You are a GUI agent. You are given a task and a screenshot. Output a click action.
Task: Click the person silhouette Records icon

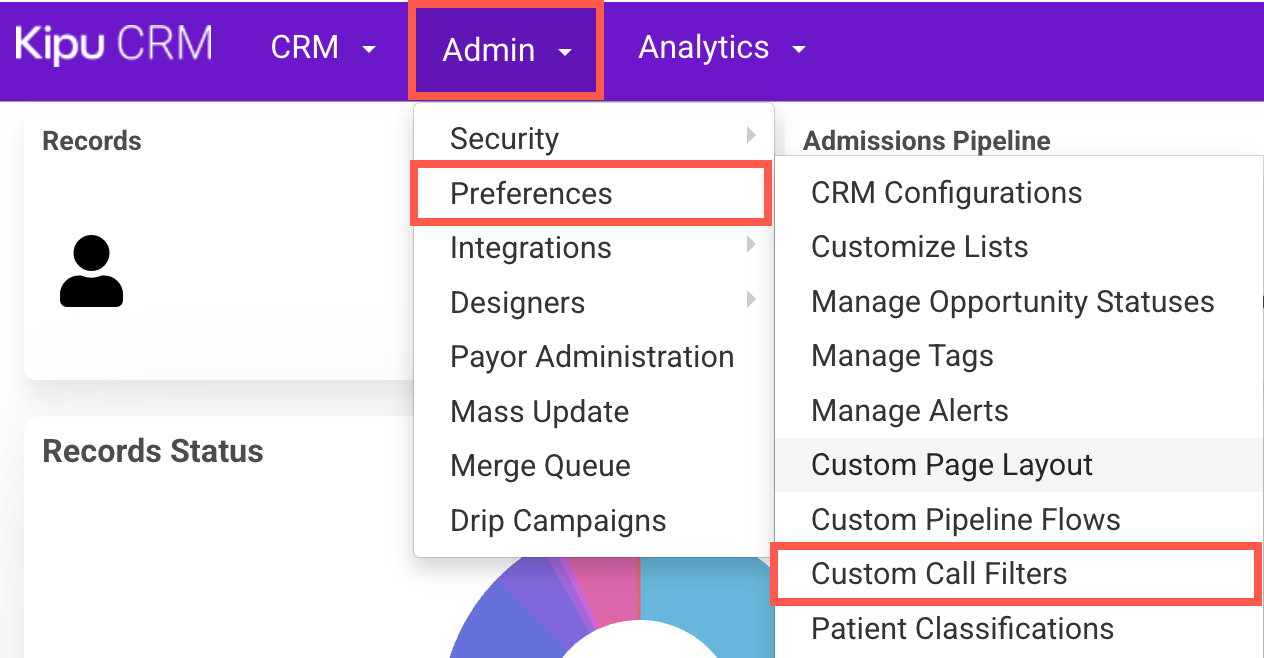(x=91, y=271)
